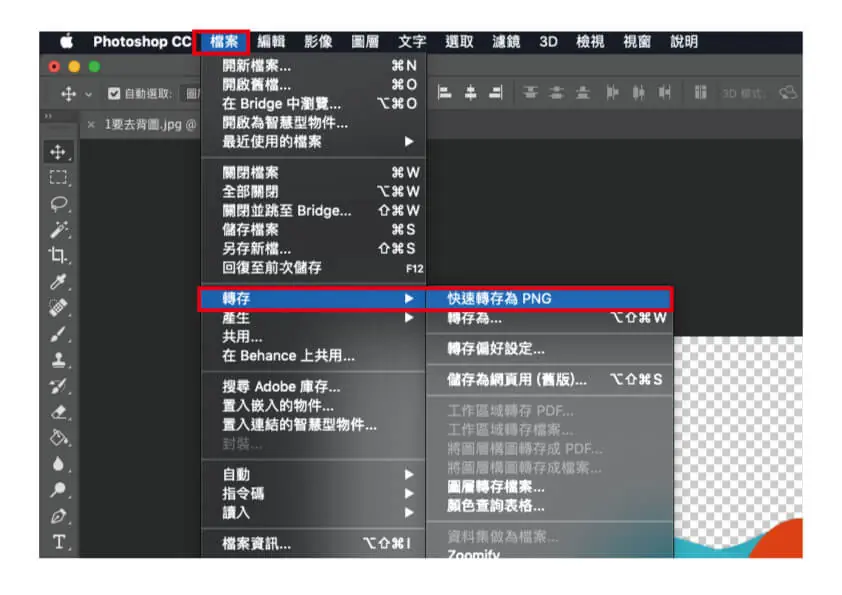Image resolution: width=842 pixels, height=595 pixels.
Task: Select the Dodge tool
Action: pyautogui.click(x=58, y=489)
